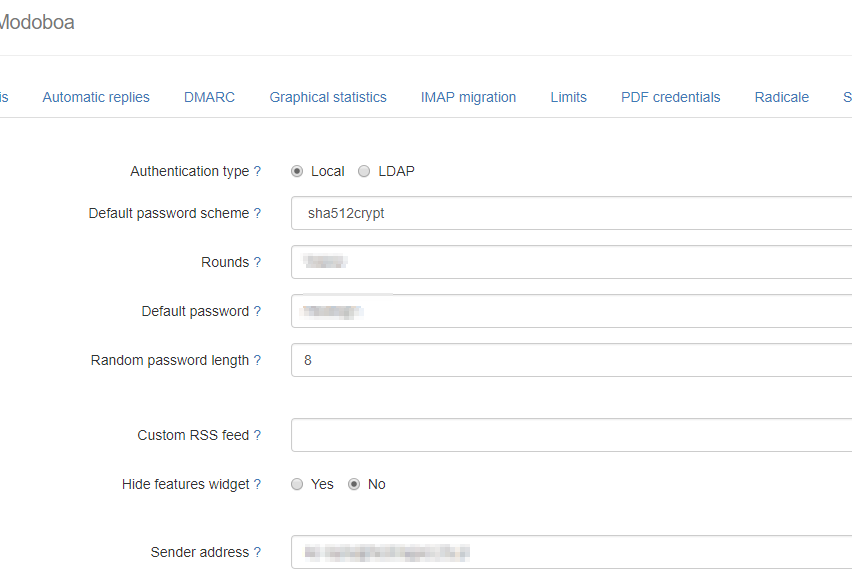The height and width of the screenshot is (580, 852).
Task: Switch to the Radicale tab
Action: point(781,96)
